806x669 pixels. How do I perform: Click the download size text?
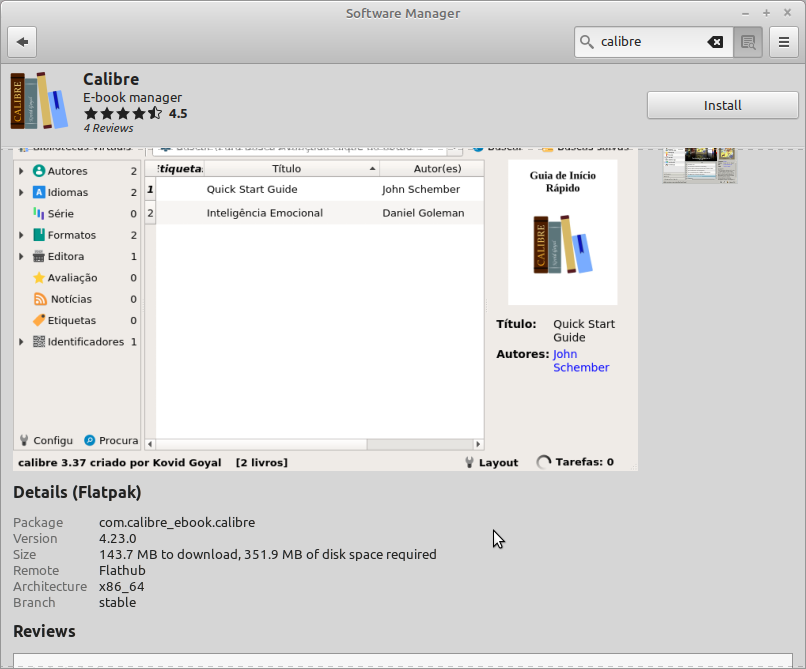click(x=267, y=554)
